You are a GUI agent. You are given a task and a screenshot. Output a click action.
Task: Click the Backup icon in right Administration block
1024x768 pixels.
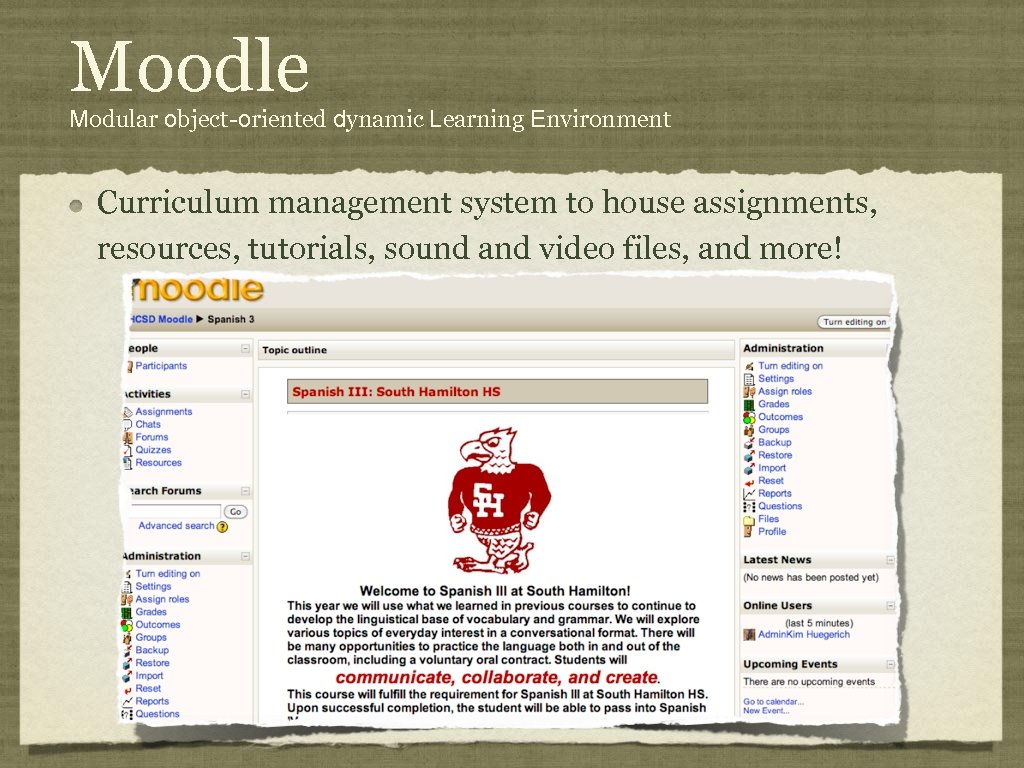749,443
